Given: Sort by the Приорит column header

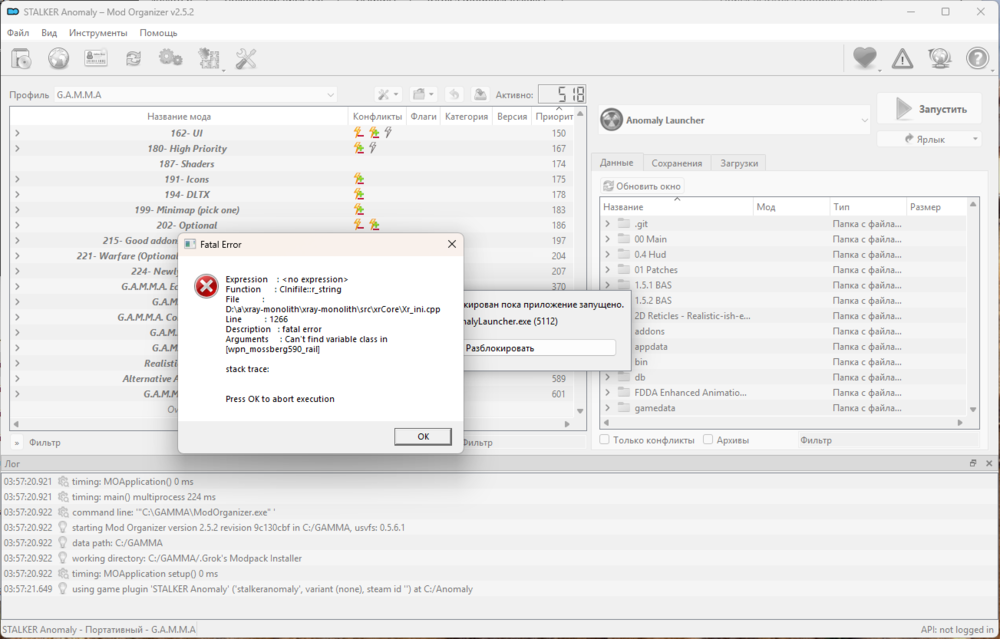Looking at the screenshot, I should tap(554, 116).
